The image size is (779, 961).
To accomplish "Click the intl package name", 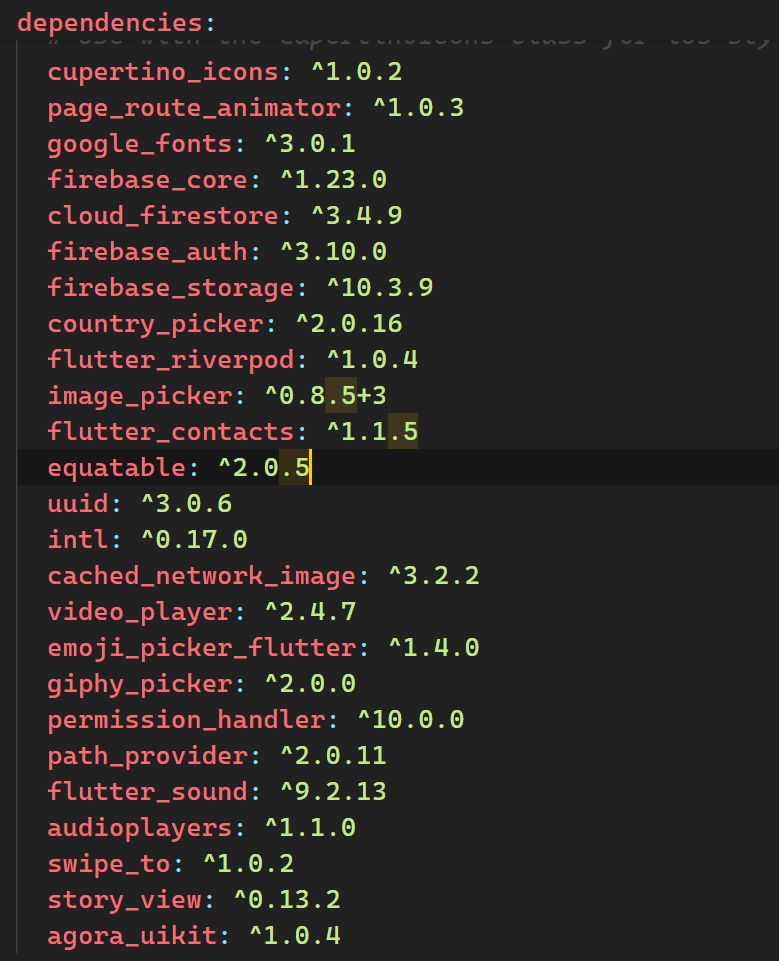I will [x=78, y=540].
